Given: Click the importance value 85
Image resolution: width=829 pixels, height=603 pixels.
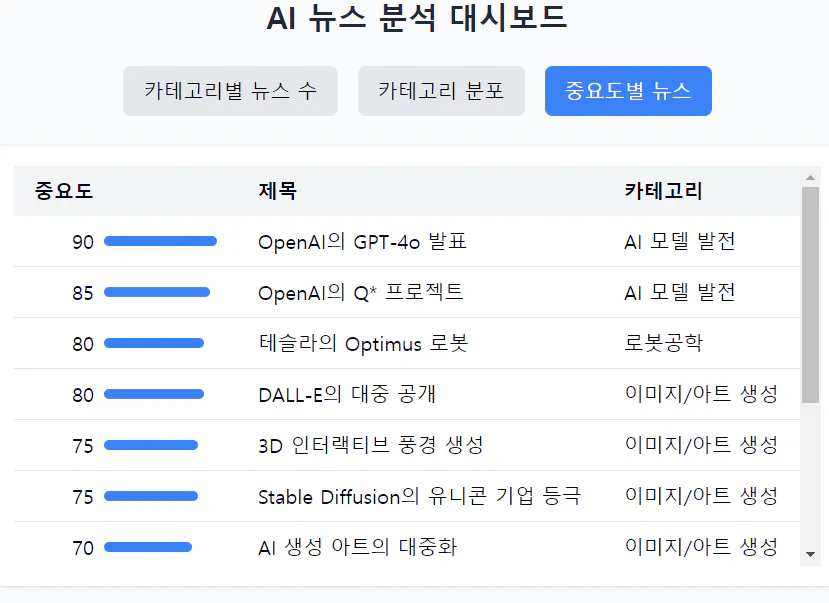Looking at the screenshot, I should (83, 293).
